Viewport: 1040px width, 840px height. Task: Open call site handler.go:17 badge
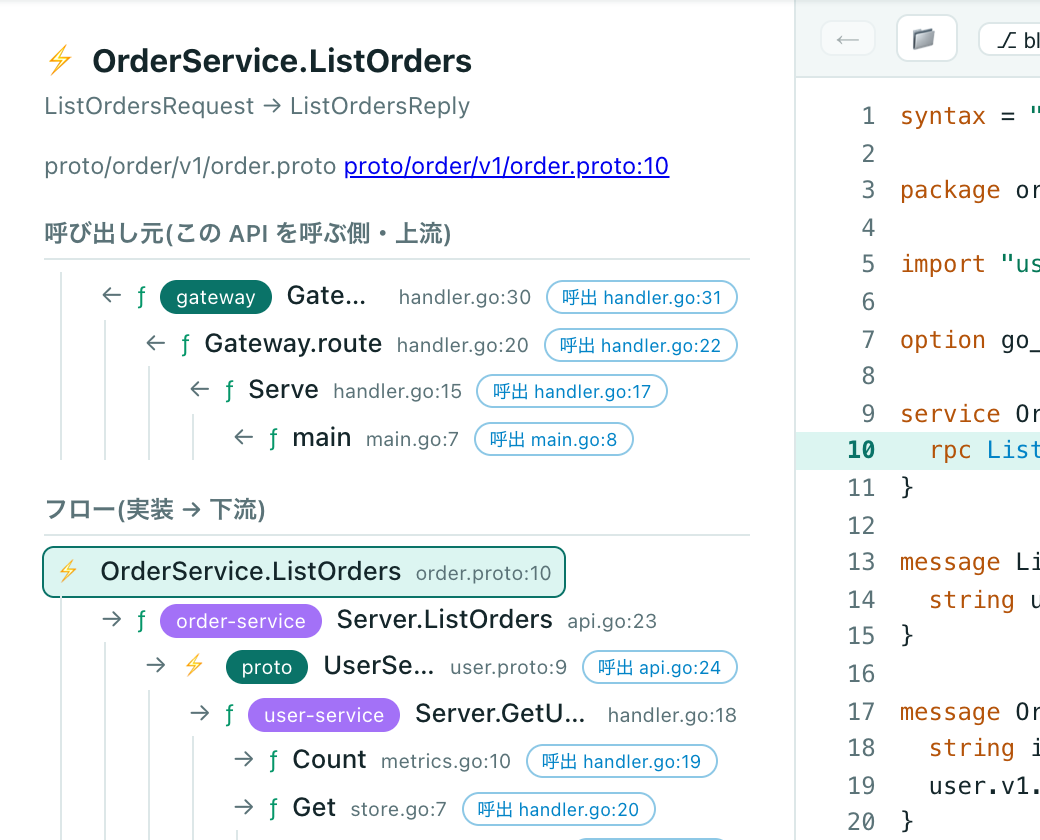572,391
